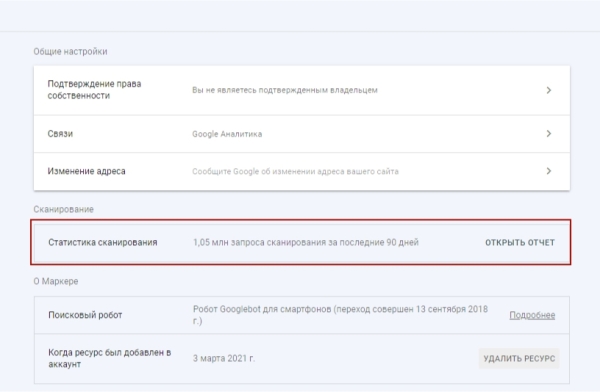Open the Связи settings row label
This screenshot has width=600, height=392.
coord(60,134)
